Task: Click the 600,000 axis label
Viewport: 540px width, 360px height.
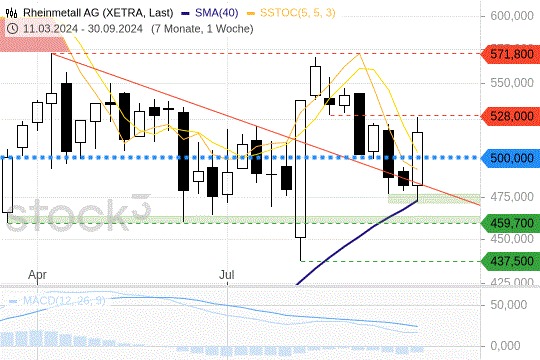Action: [512, 16]
